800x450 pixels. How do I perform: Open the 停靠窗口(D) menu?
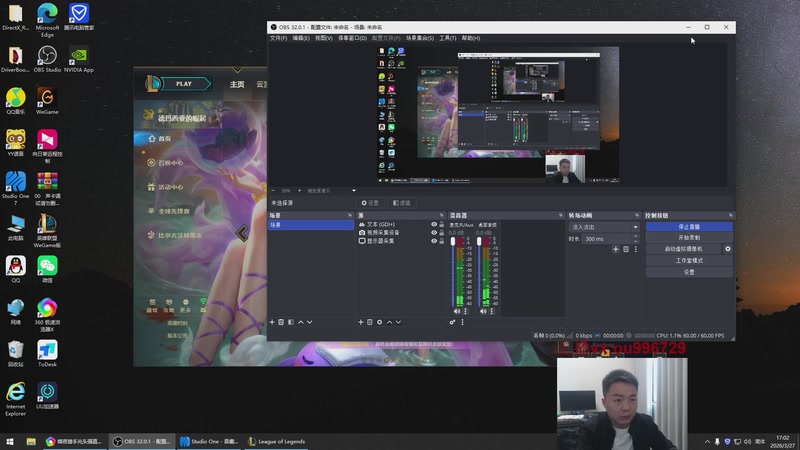(352, 38)
